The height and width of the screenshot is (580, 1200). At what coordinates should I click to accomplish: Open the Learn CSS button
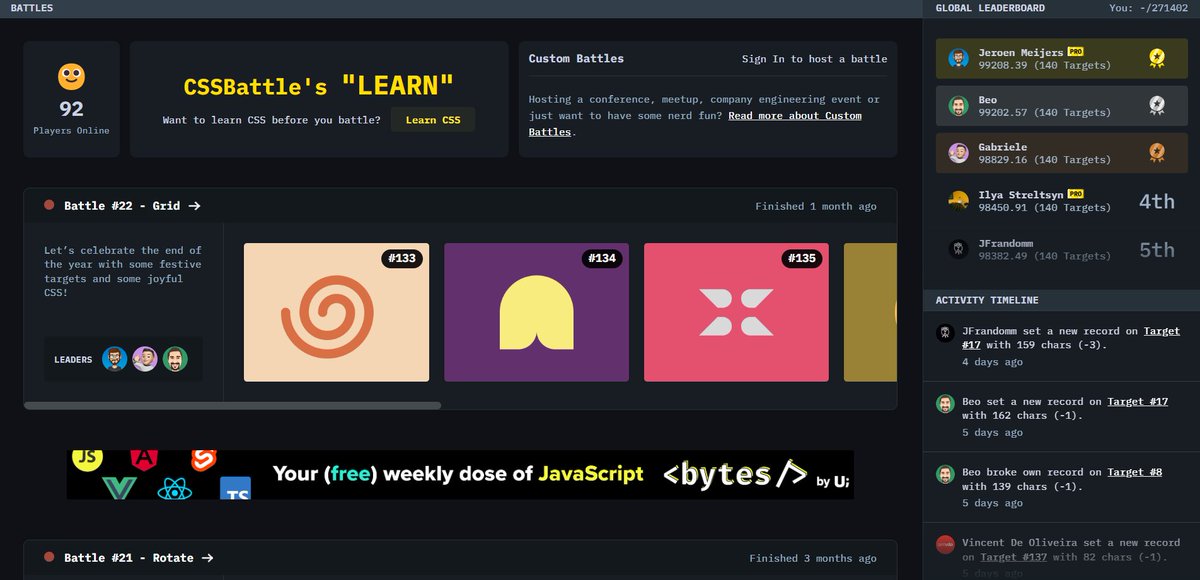(x=433, y=120)
